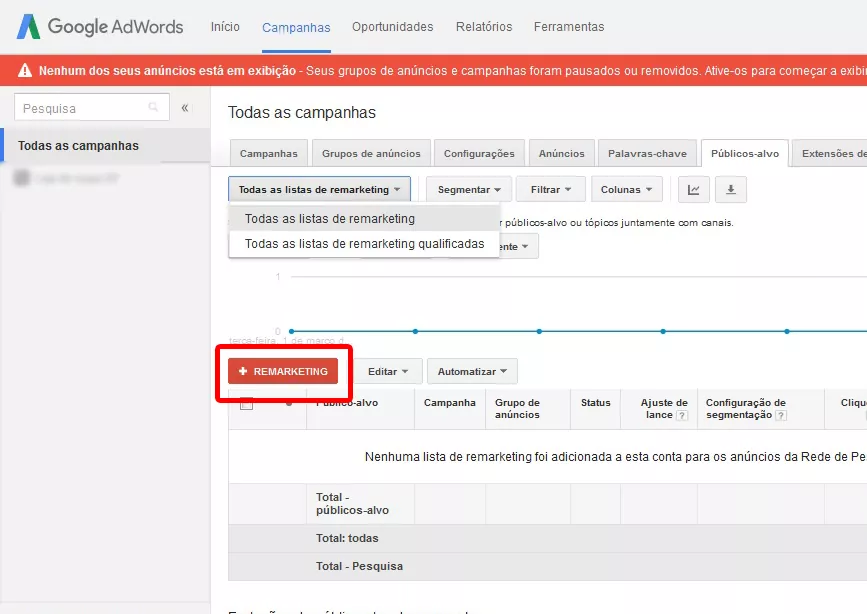Open the Todas as listas de remarketing dropdown

point(319,190)
